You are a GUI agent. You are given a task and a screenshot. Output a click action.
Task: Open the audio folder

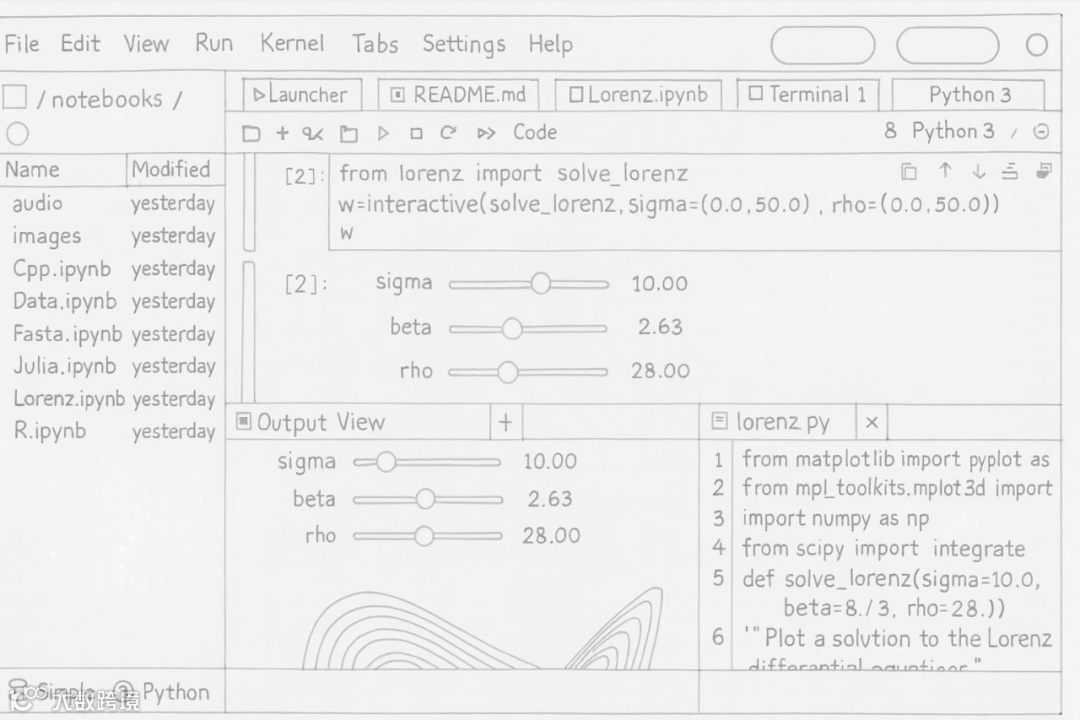click(x=113, y=204)
